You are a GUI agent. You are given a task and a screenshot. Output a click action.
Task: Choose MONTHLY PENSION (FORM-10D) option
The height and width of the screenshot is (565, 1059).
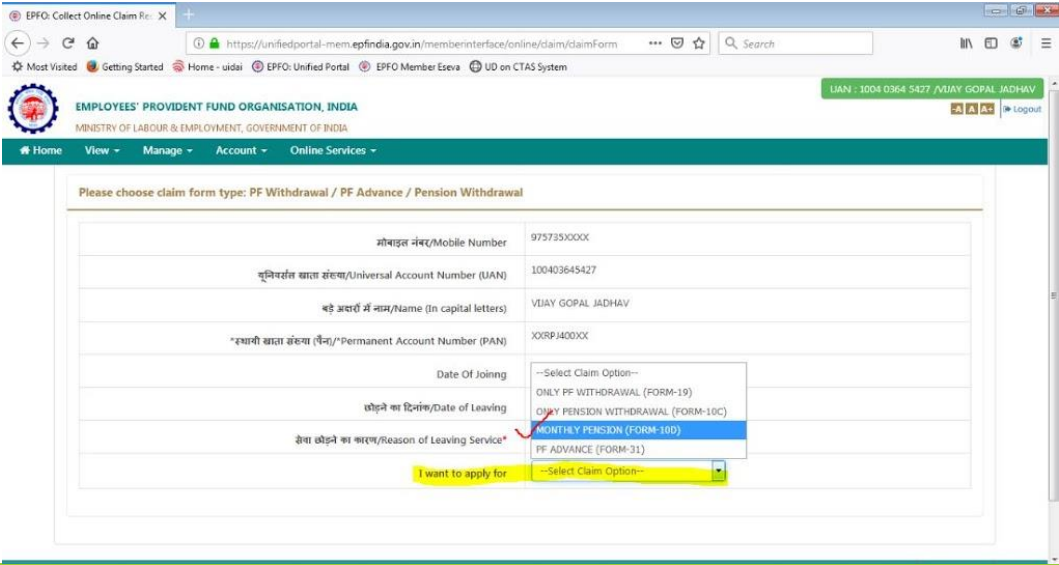638,430
